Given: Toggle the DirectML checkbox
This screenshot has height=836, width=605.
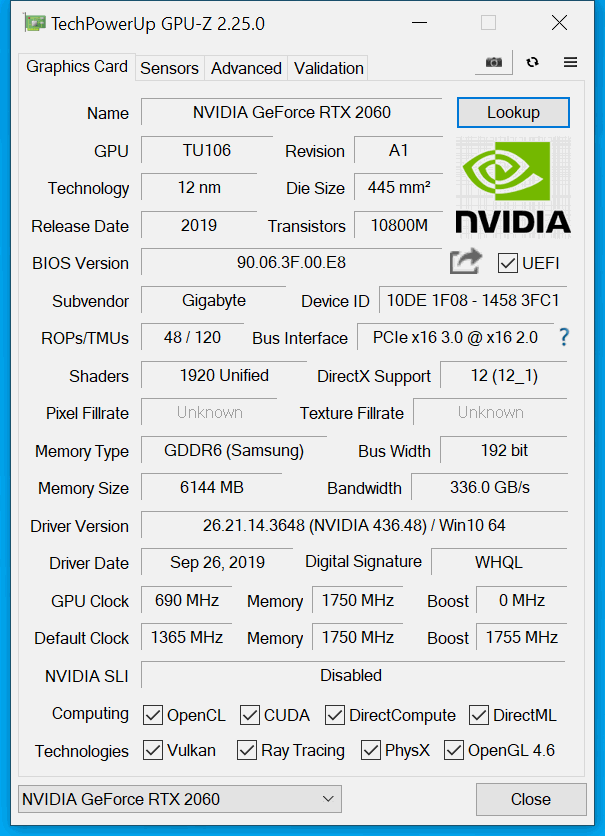Looking at the screenshot, I should click(479, 715).
